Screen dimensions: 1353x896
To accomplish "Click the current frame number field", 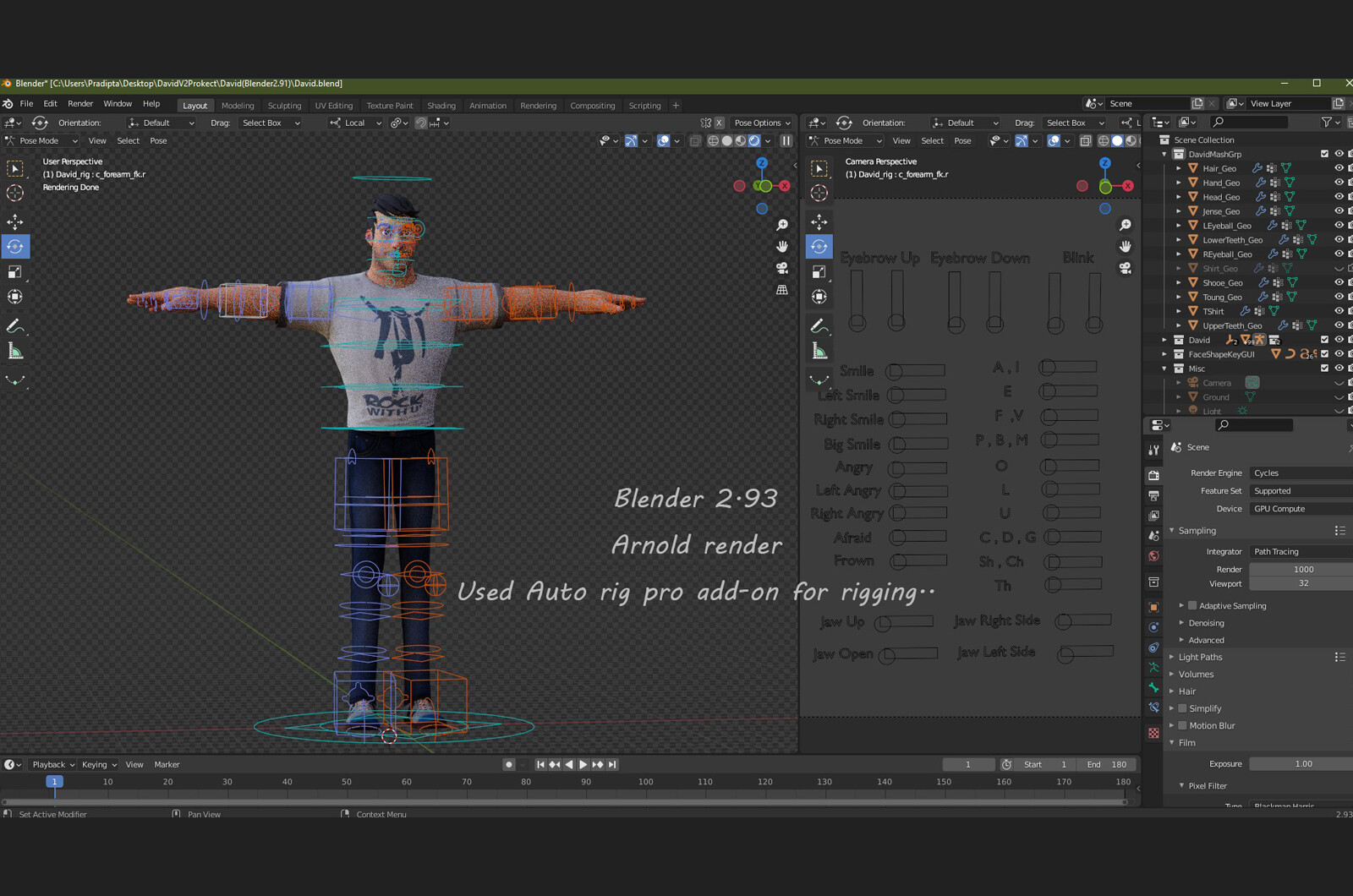I will pos(968,763).
